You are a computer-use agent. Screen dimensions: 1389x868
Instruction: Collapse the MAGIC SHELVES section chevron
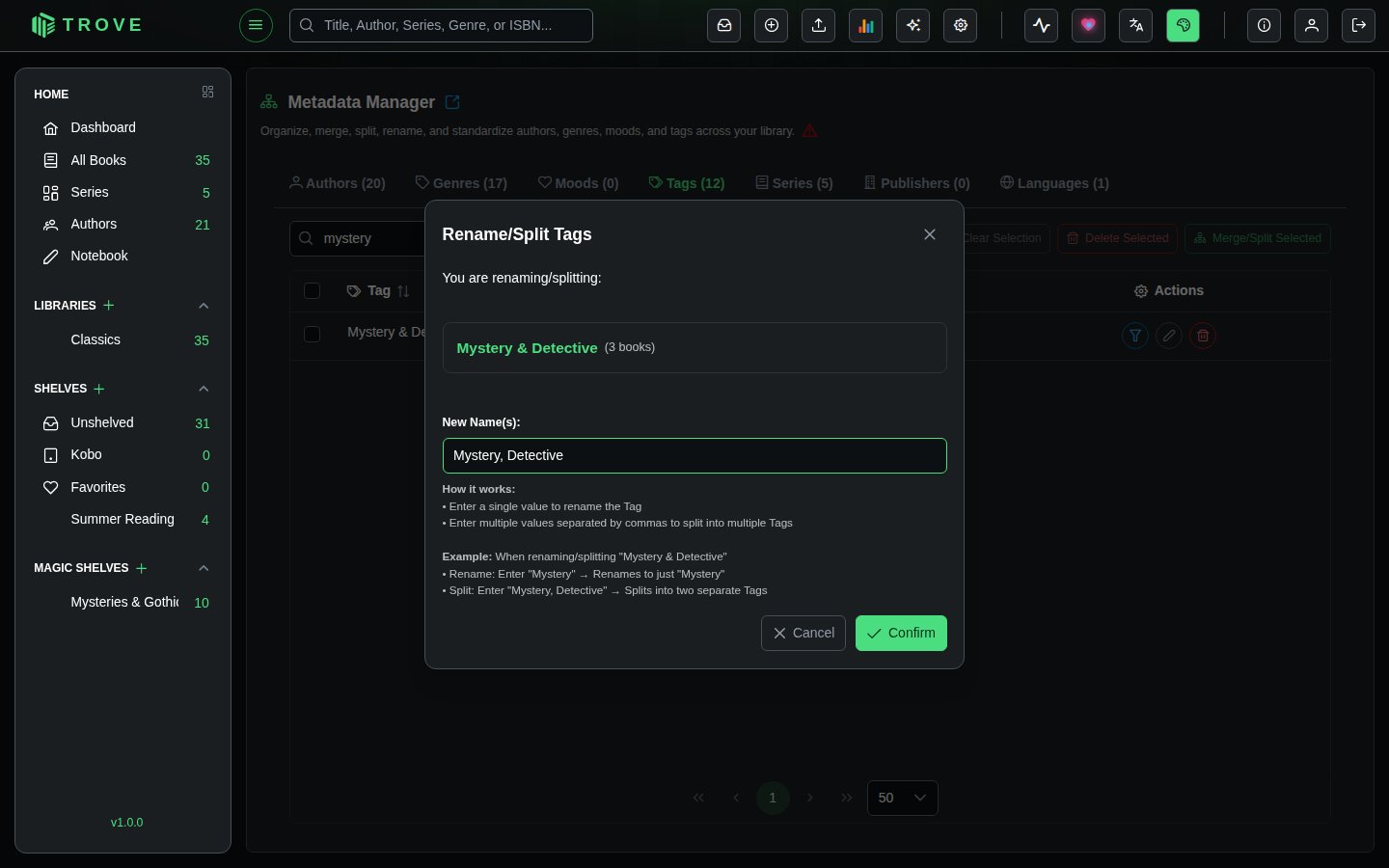coord(204,568)
